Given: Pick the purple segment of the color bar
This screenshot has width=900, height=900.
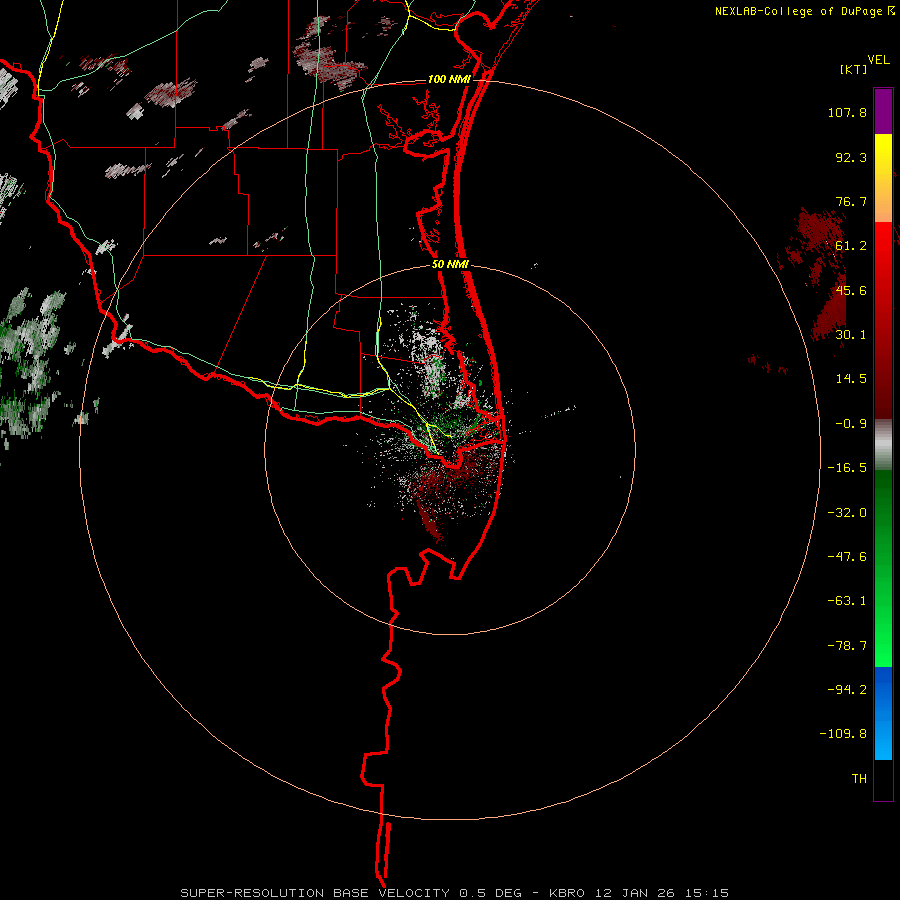Looking at the screenshot, I should click(883, 111).
